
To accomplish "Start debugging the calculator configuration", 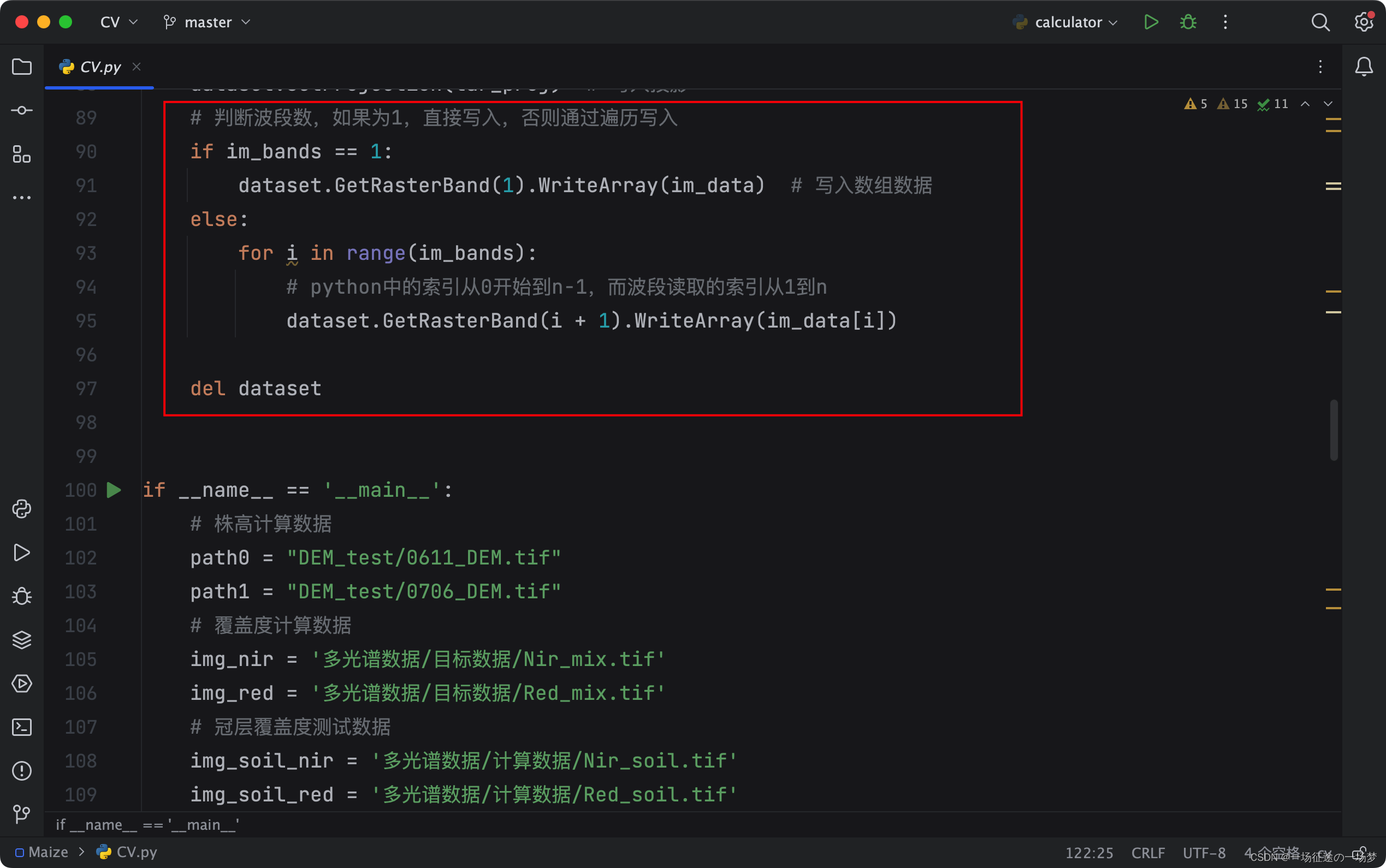I will tap(1188, 22).
